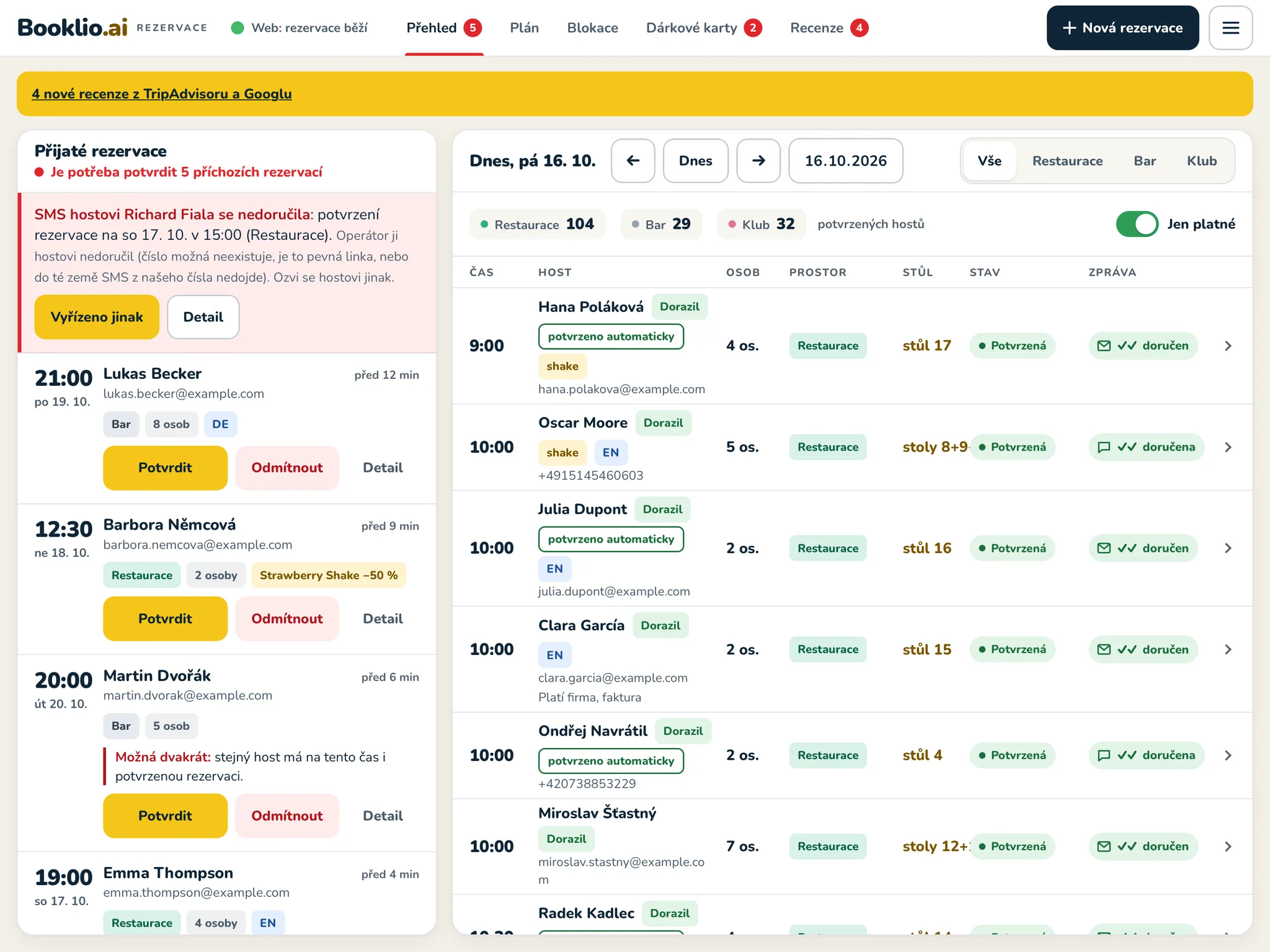Image resolution: width=1270 pixels, height=952 pixels.
Task: Click chat bubble icon in Ondřej Navrátil row
Action: [1104, 755]
